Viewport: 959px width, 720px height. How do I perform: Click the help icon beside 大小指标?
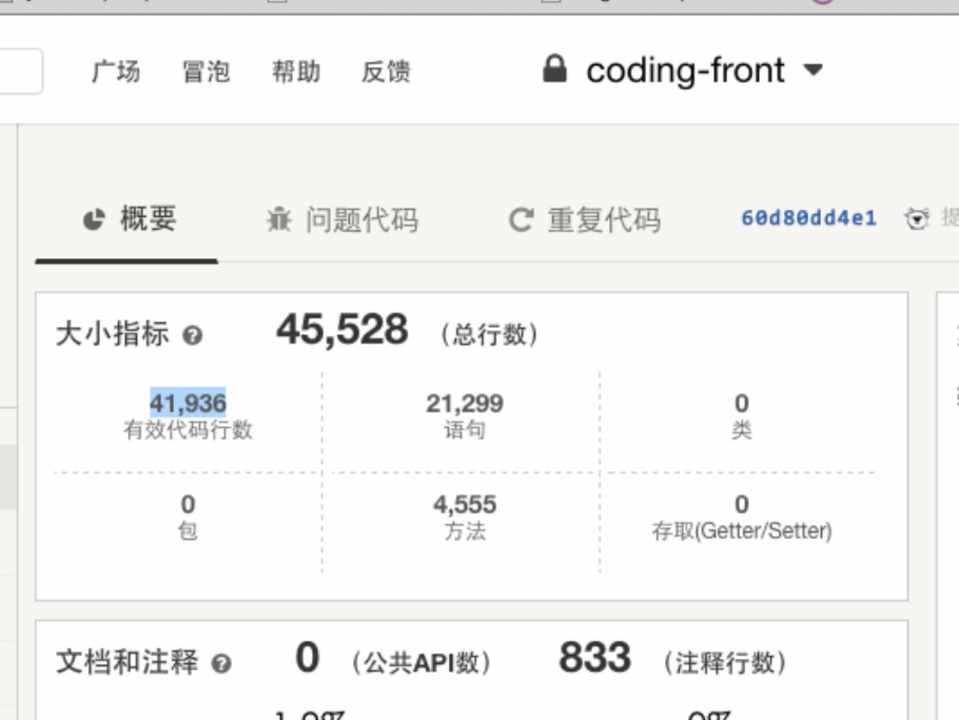(193, 335)
